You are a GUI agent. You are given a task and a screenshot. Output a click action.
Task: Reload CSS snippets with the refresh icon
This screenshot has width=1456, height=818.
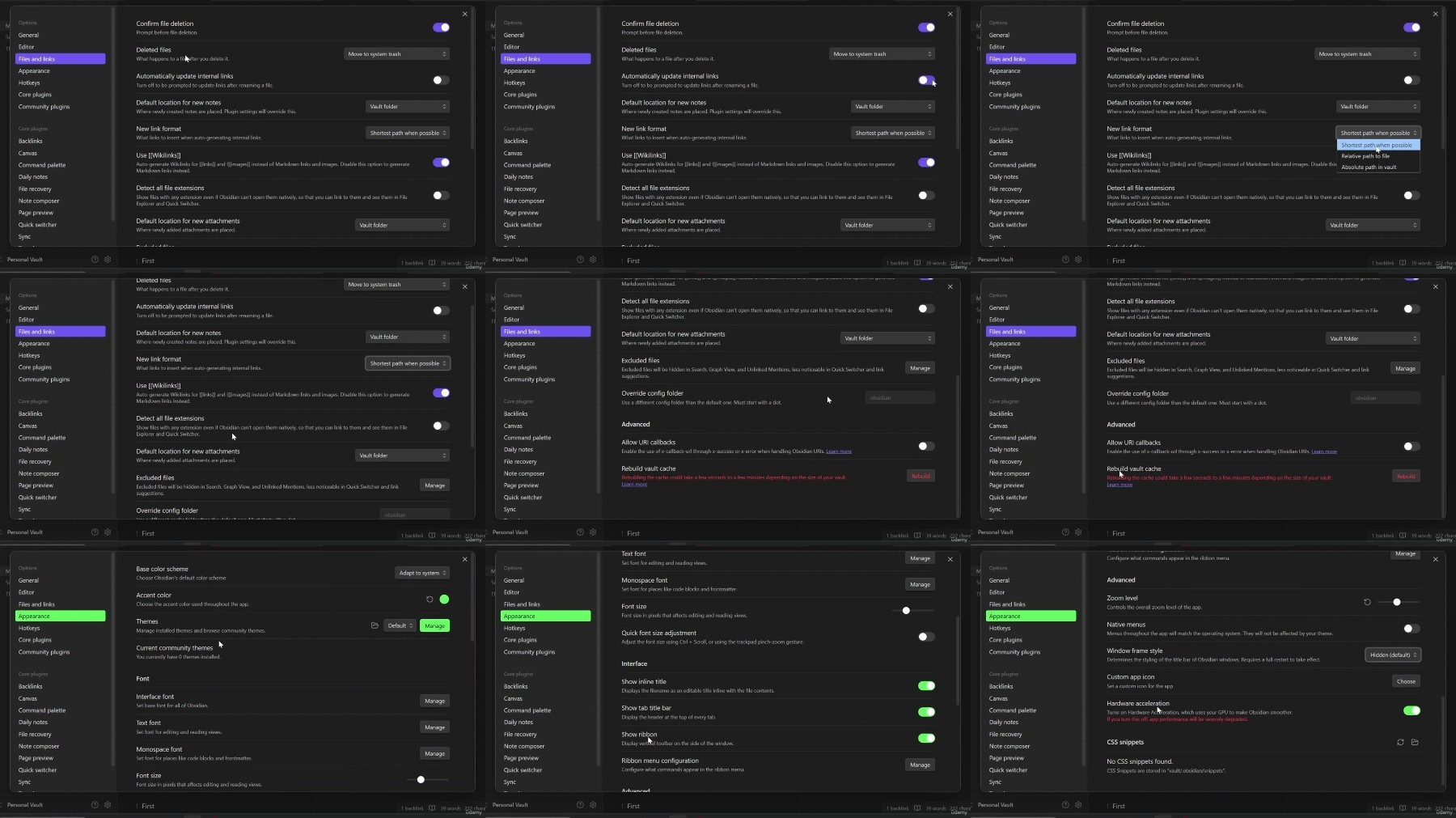click(1400, 742)
